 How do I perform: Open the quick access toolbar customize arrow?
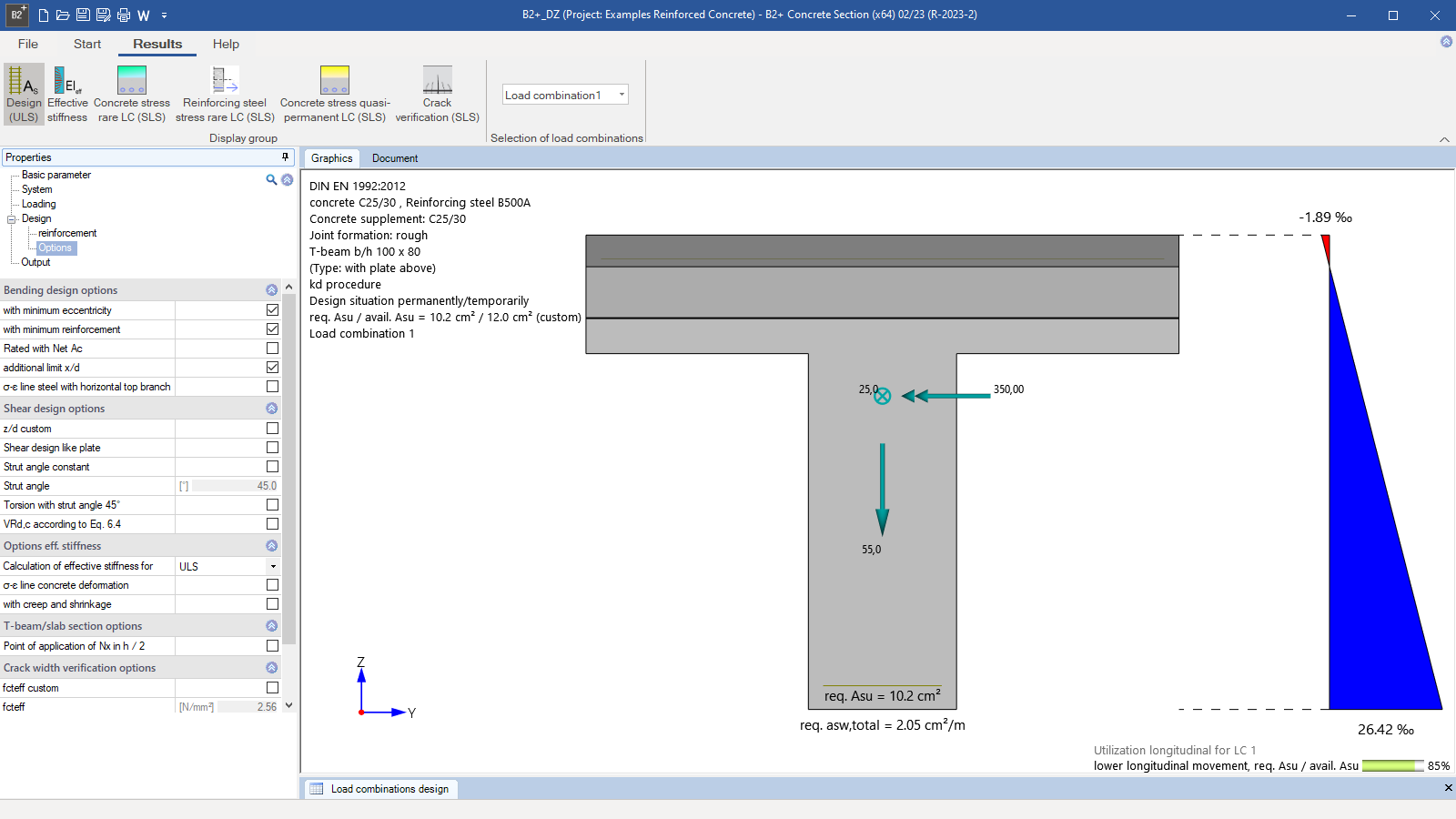tap(164, 15)
